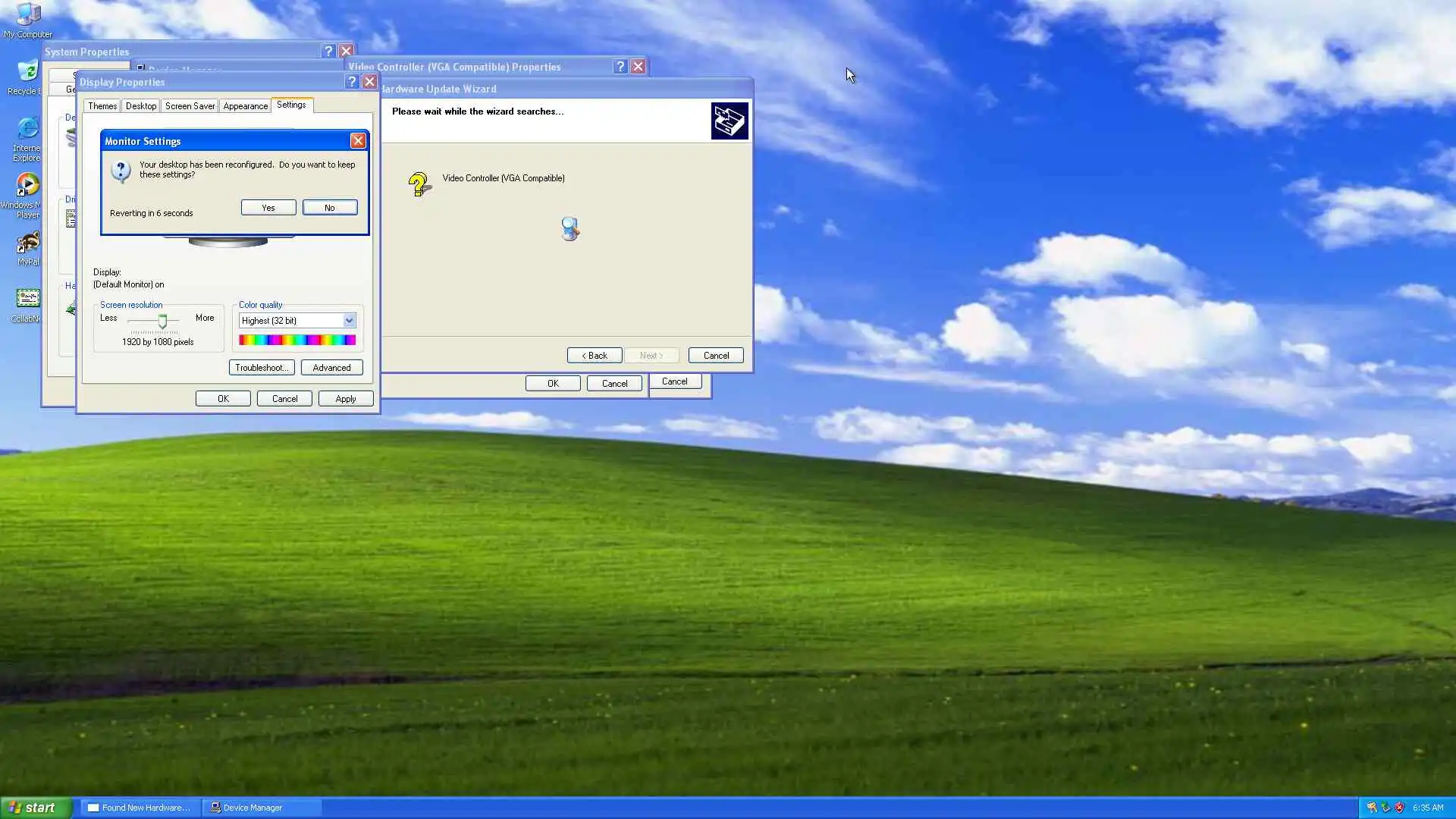1456x819 pixels.
Task: Click the Safely Remove Hardware tray icon
Action: [1385, 808]
